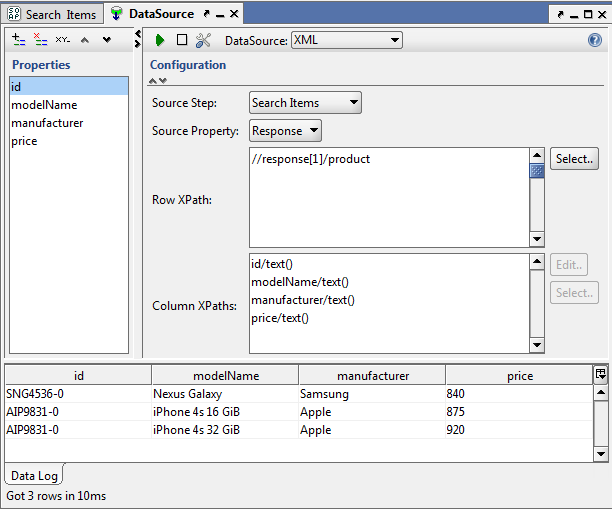Select the modelName/text() column XPath

pyautogui.click(x=390, y=282)
